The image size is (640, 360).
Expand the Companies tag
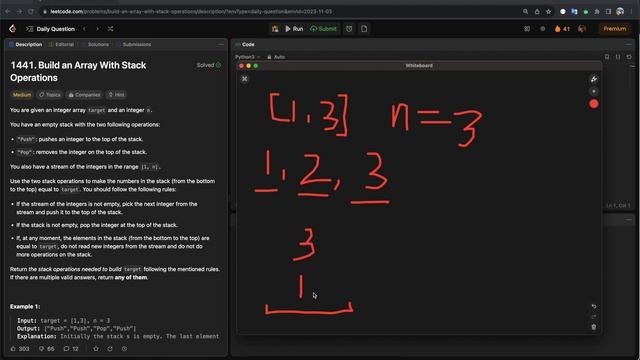(84, 95)
